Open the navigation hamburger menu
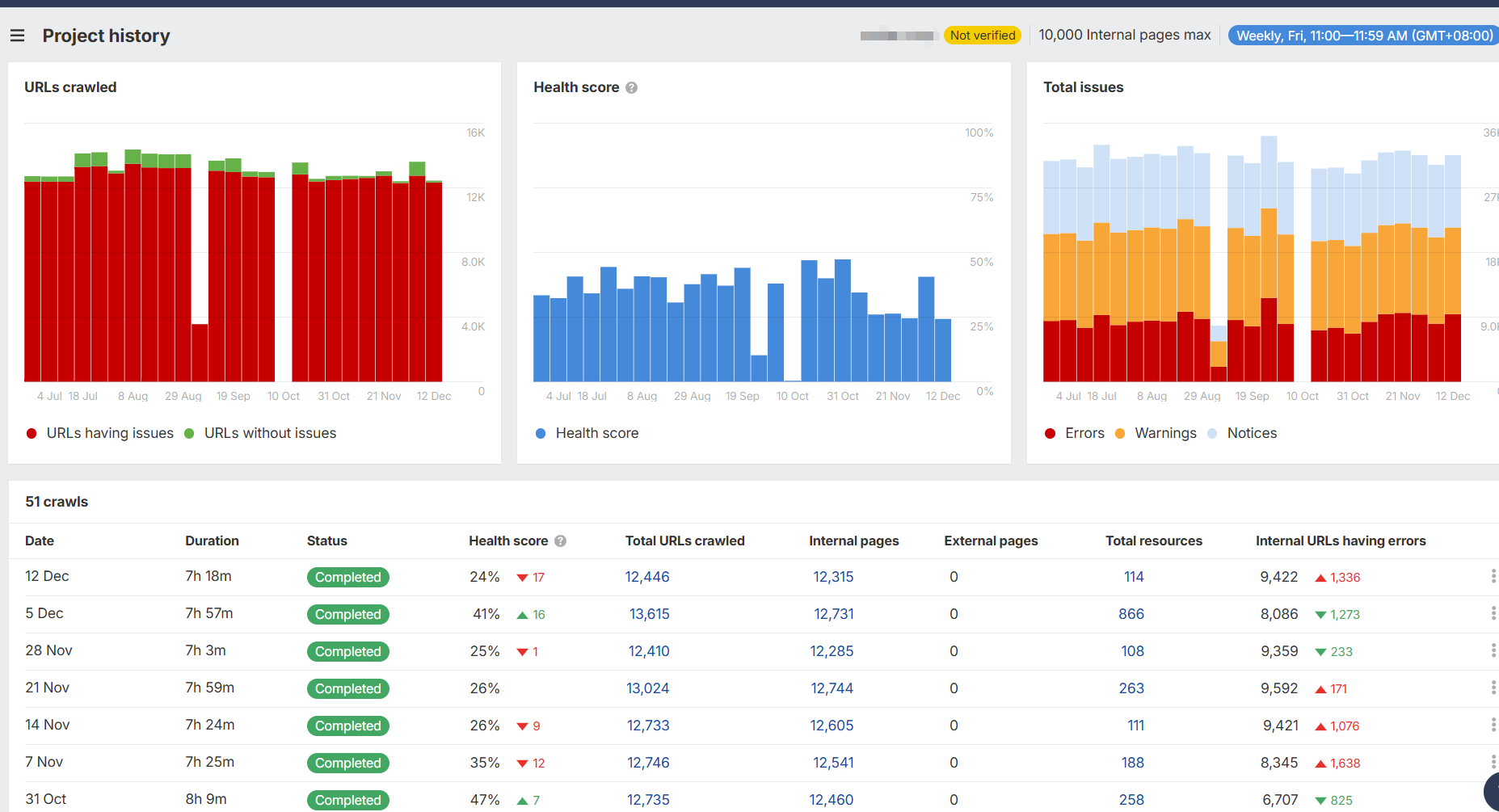1499x812 pixels. click(18, 35)
